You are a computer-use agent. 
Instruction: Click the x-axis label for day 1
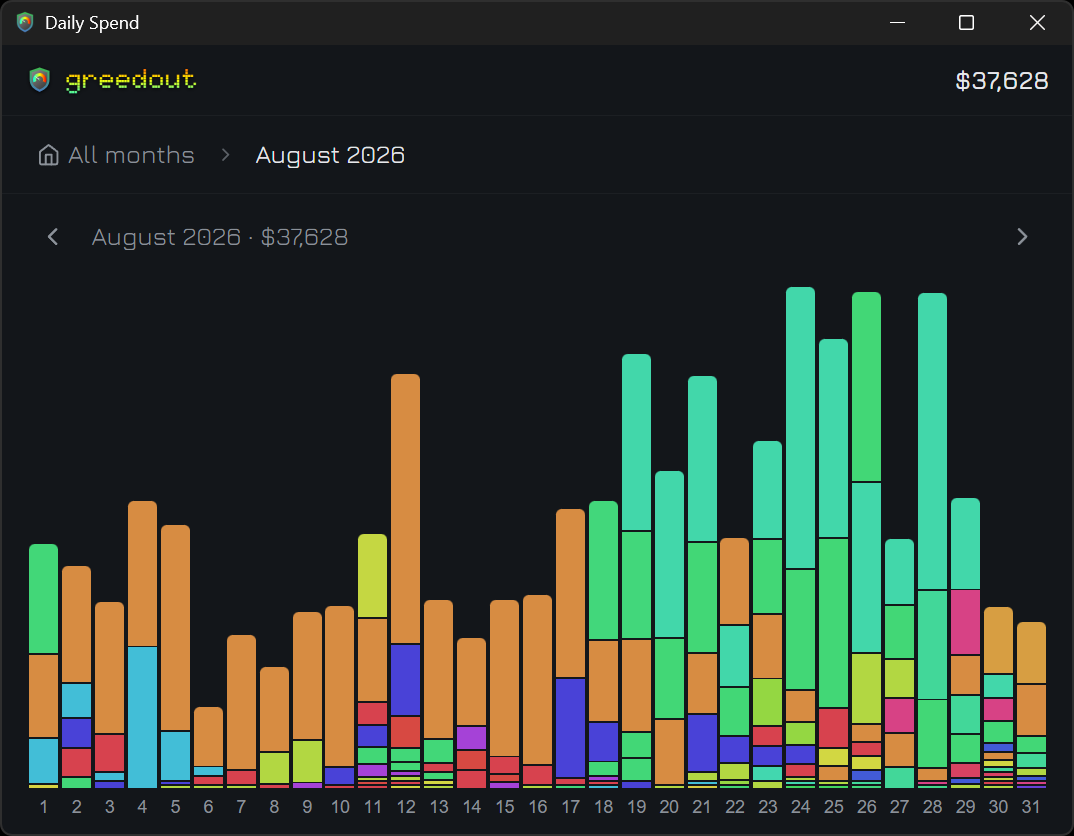click(44, 807)
